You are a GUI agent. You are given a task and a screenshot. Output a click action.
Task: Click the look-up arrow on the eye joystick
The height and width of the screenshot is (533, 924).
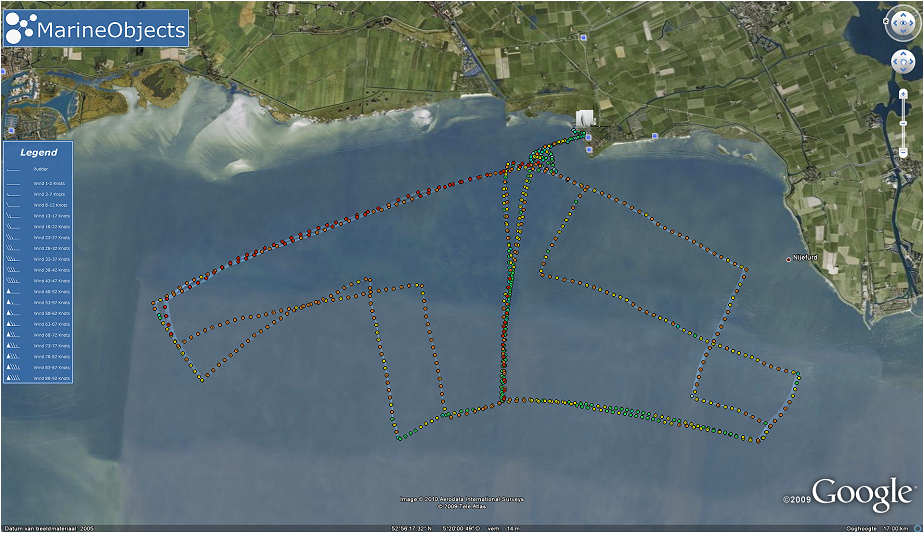[903, 15]
